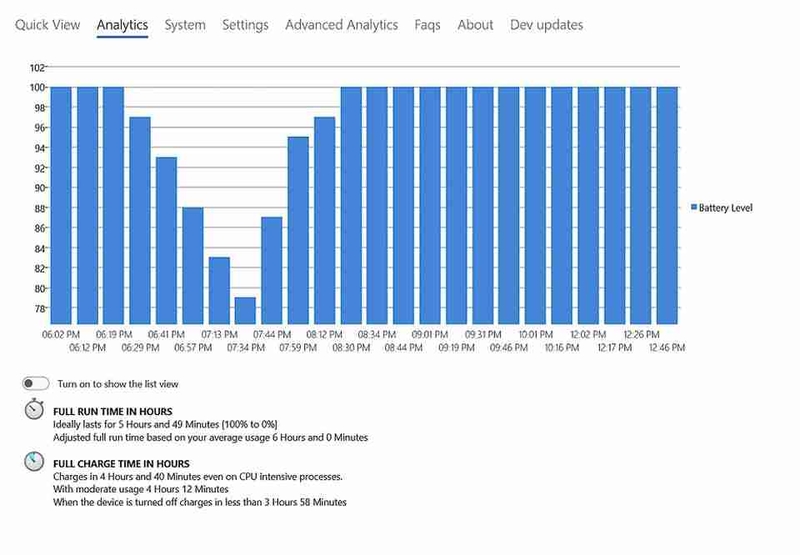Viewport: 800px width, 555px height.
Task: Open the Quick View tab
Action: coord(47,24)
